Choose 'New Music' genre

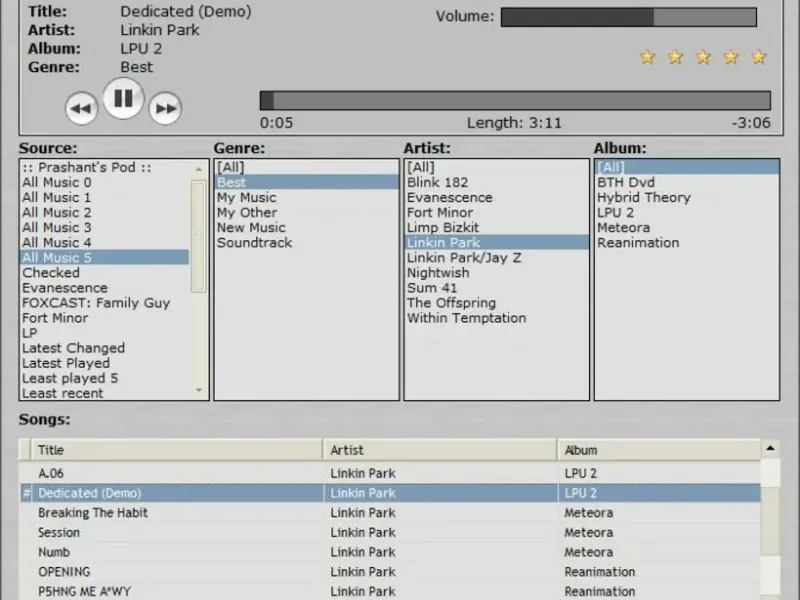(x=307, y=228)
